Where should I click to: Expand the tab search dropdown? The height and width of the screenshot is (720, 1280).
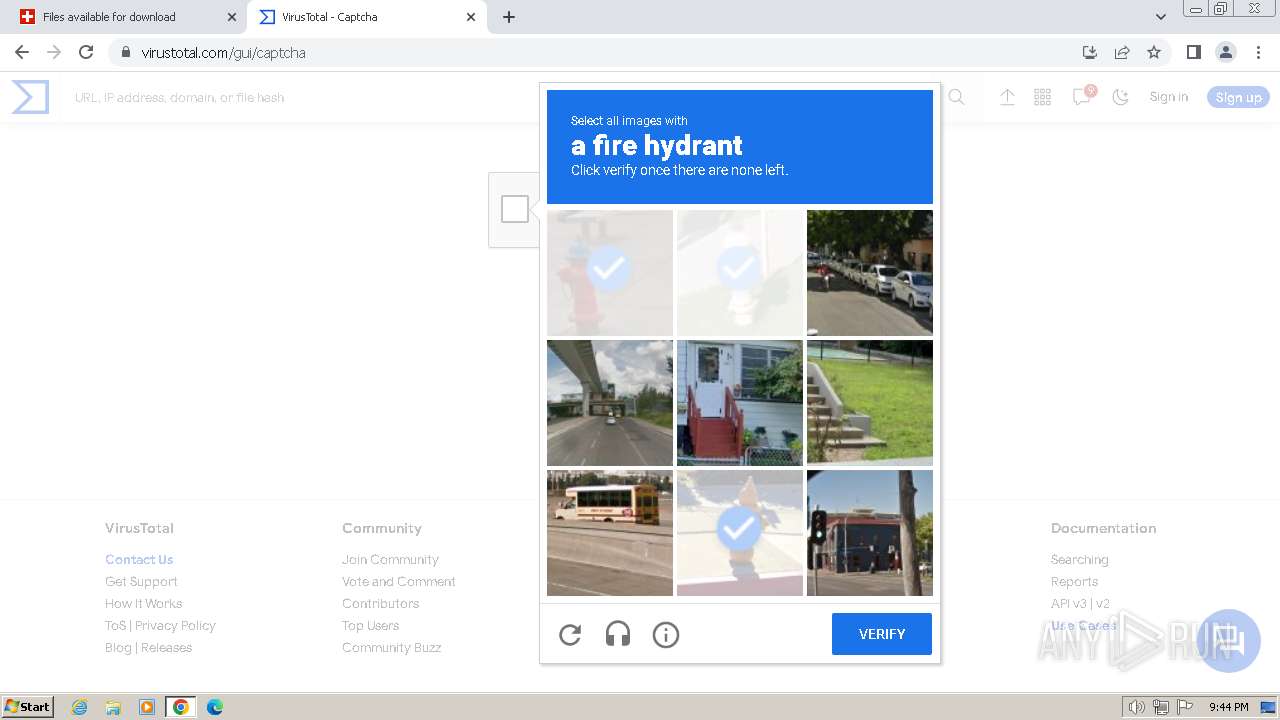click(x=1160, y=17)
